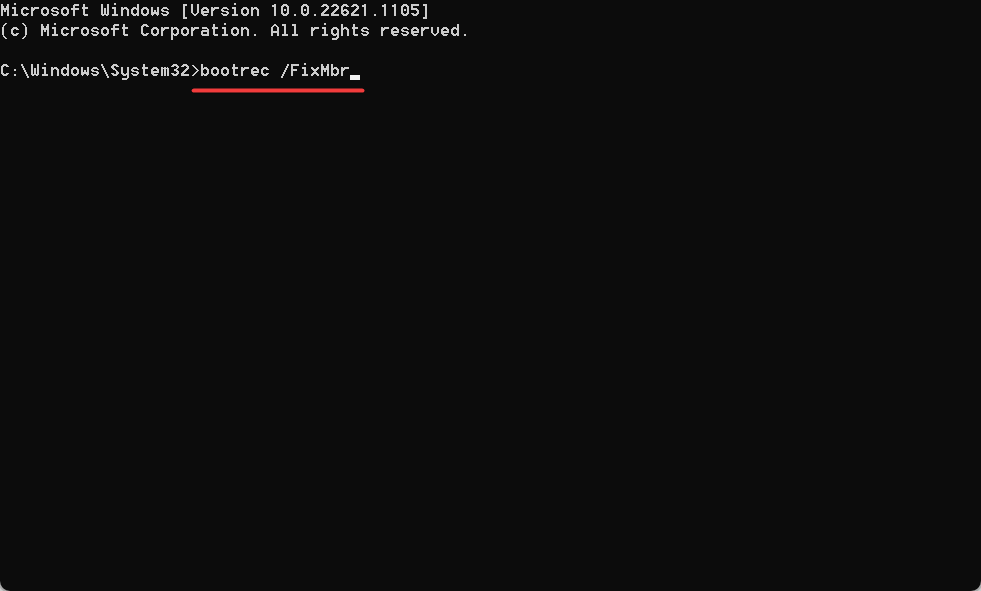
Task: Click the version number 10.0.22621.1105
Action: click(345, 11)
